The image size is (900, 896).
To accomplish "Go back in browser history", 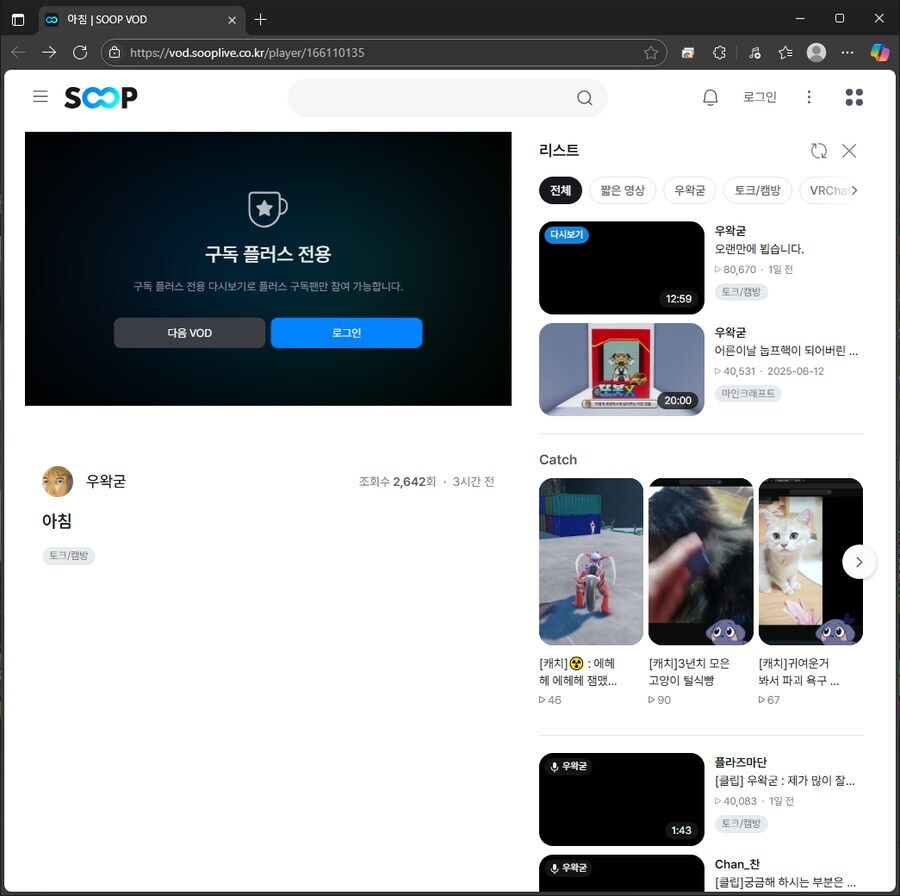I will [18, 53].
